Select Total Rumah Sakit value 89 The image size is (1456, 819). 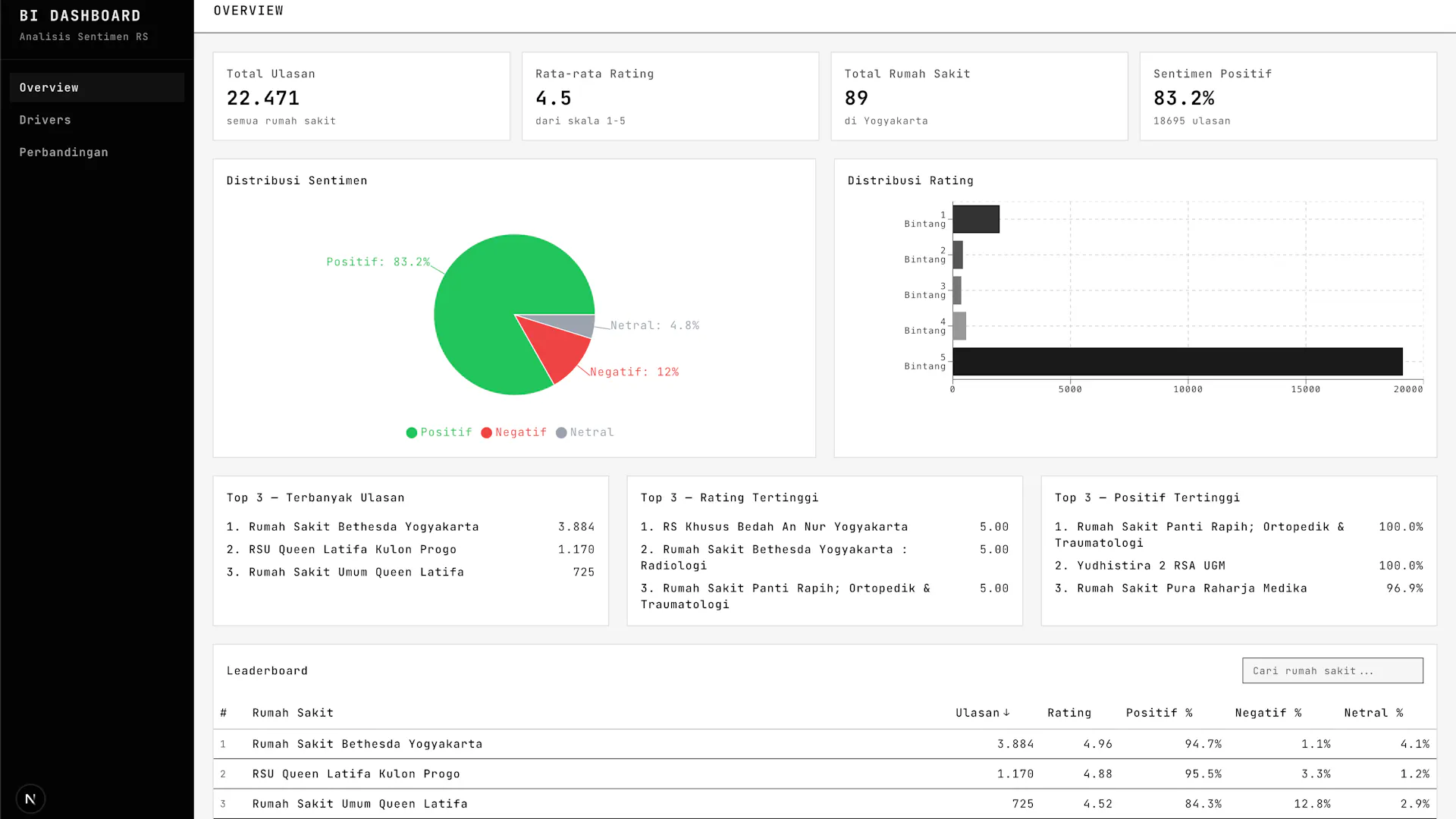coord(856,98)
